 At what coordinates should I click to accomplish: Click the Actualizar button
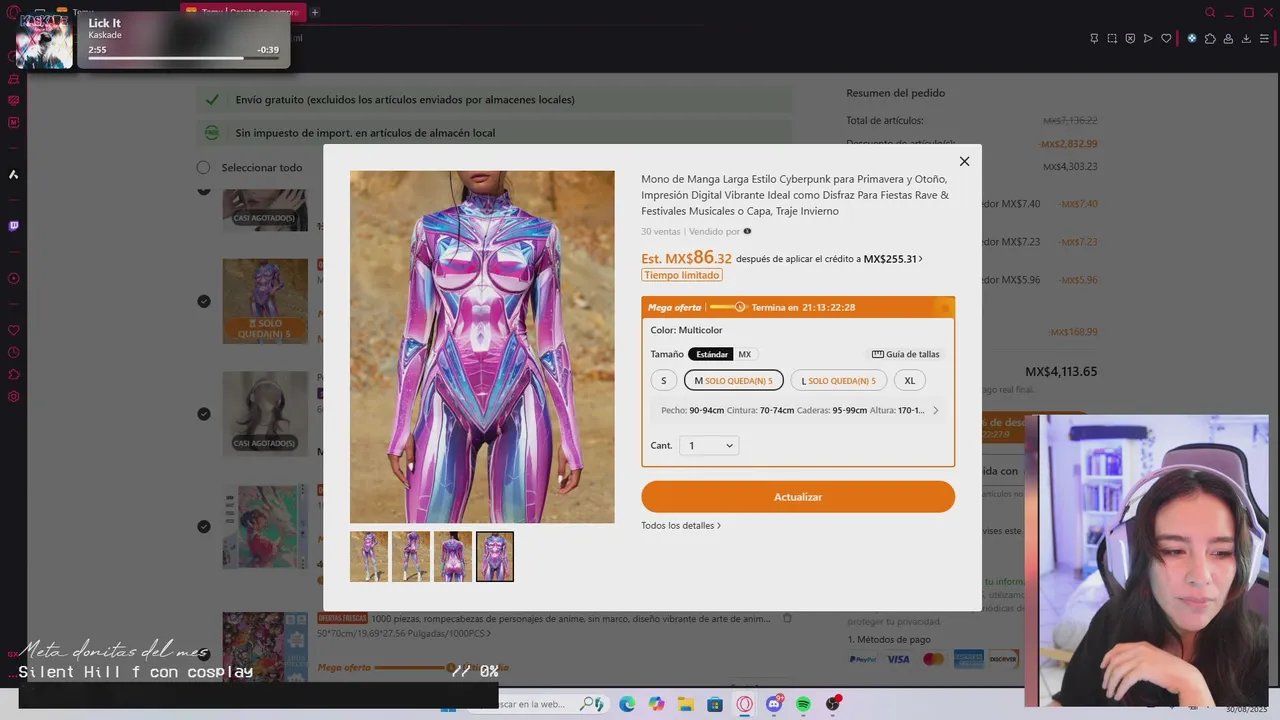[x=798, y=497]
